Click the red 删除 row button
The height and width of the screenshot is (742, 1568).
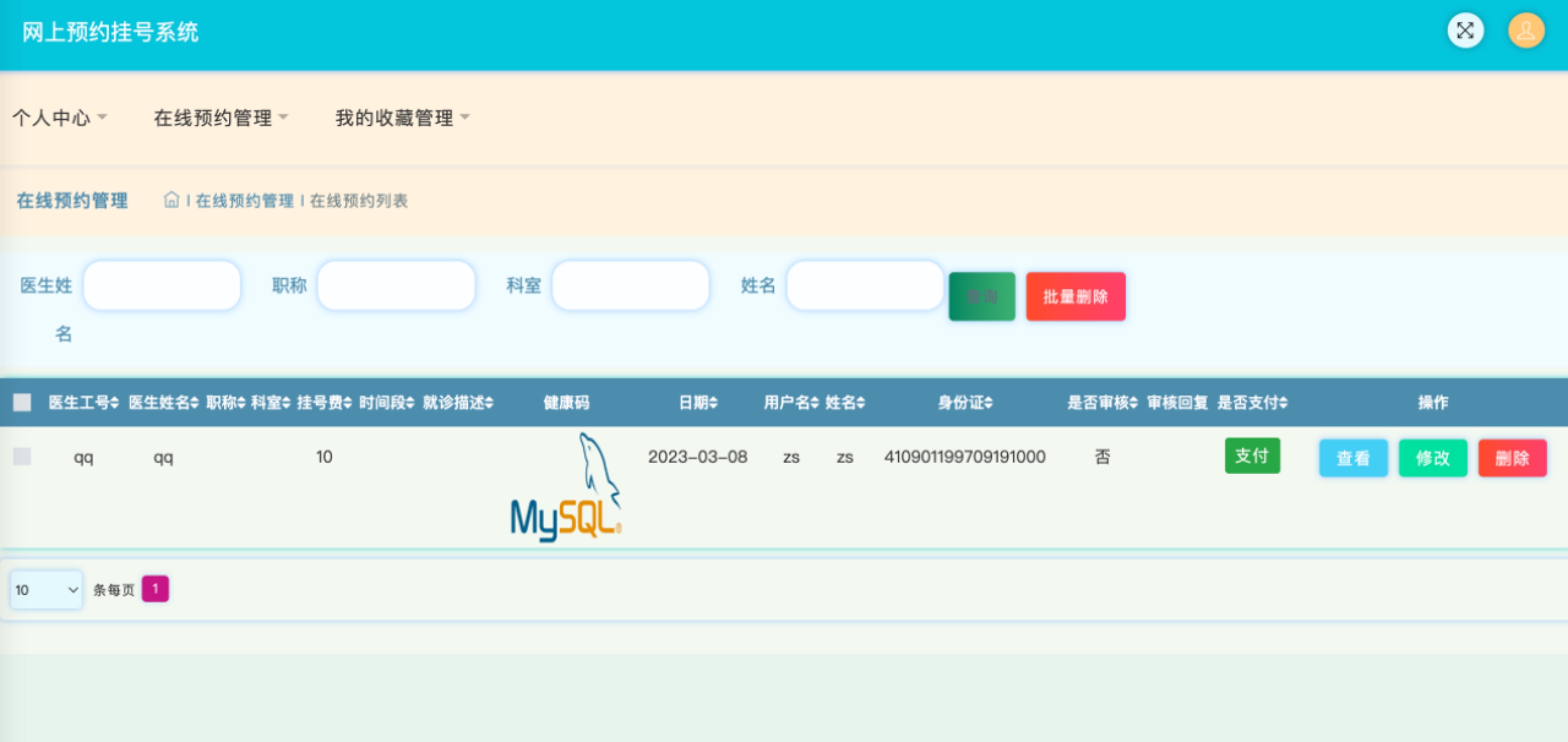(1512, 458)
